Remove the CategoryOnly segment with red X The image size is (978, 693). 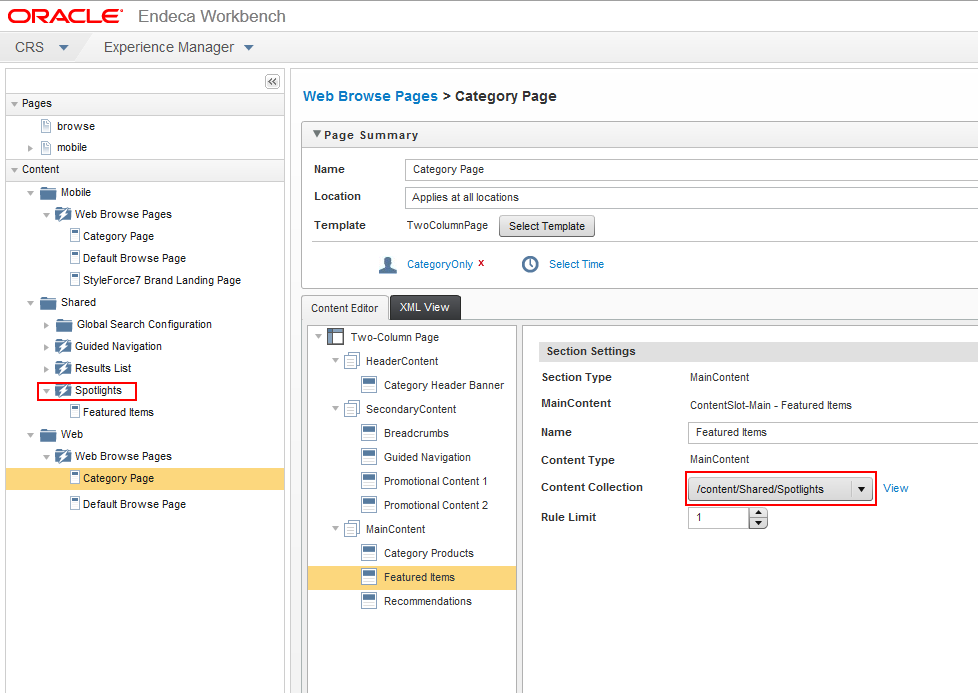click(x=481, y=263)
